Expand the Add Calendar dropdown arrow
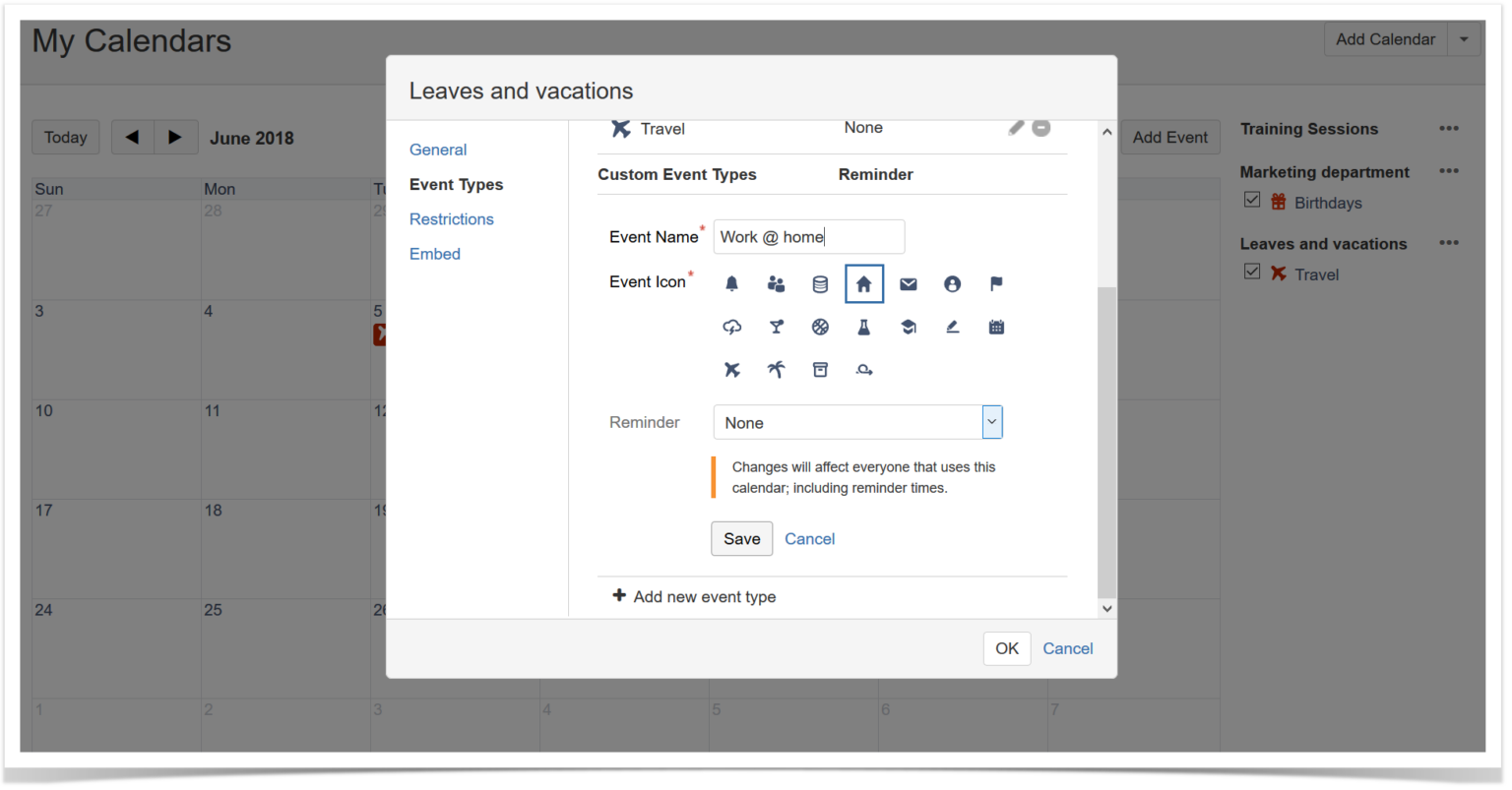The image size is (1512, 790). (x=1464, y=38)
